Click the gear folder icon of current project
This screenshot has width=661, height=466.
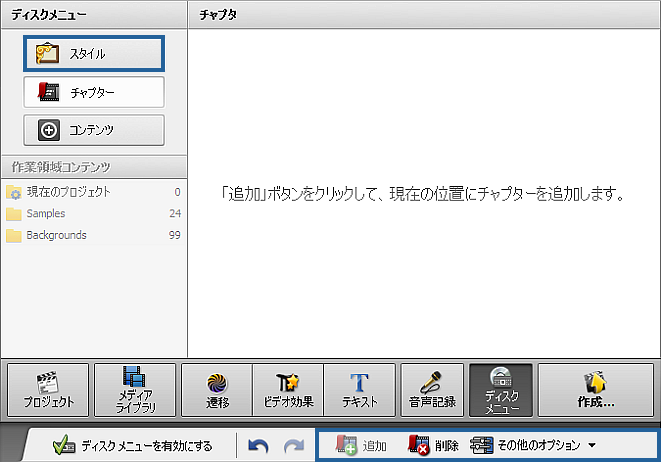tap(14, 193)
